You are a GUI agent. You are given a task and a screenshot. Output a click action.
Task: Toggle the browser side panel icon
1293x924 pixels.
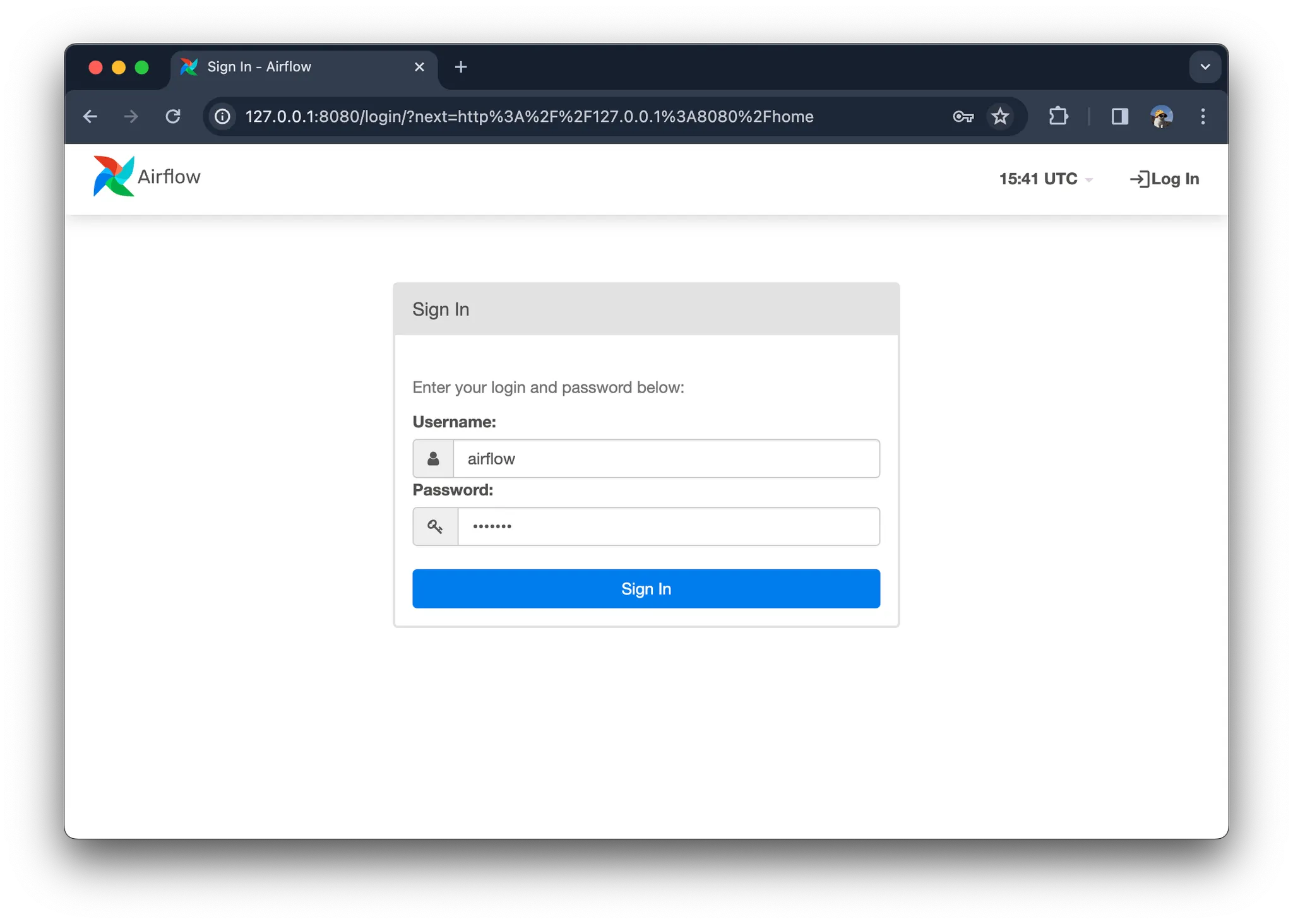1119,117
